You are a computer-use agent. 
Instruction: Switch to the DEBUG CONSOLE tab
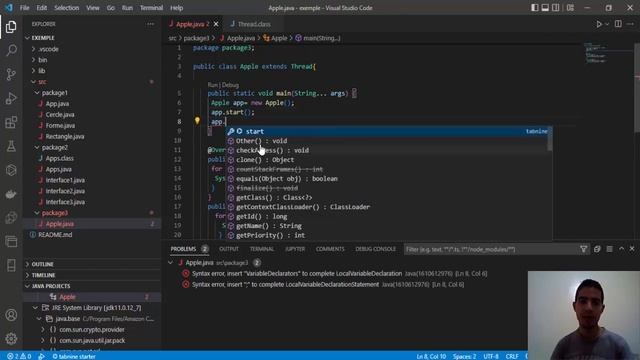(x=376, y=249)
